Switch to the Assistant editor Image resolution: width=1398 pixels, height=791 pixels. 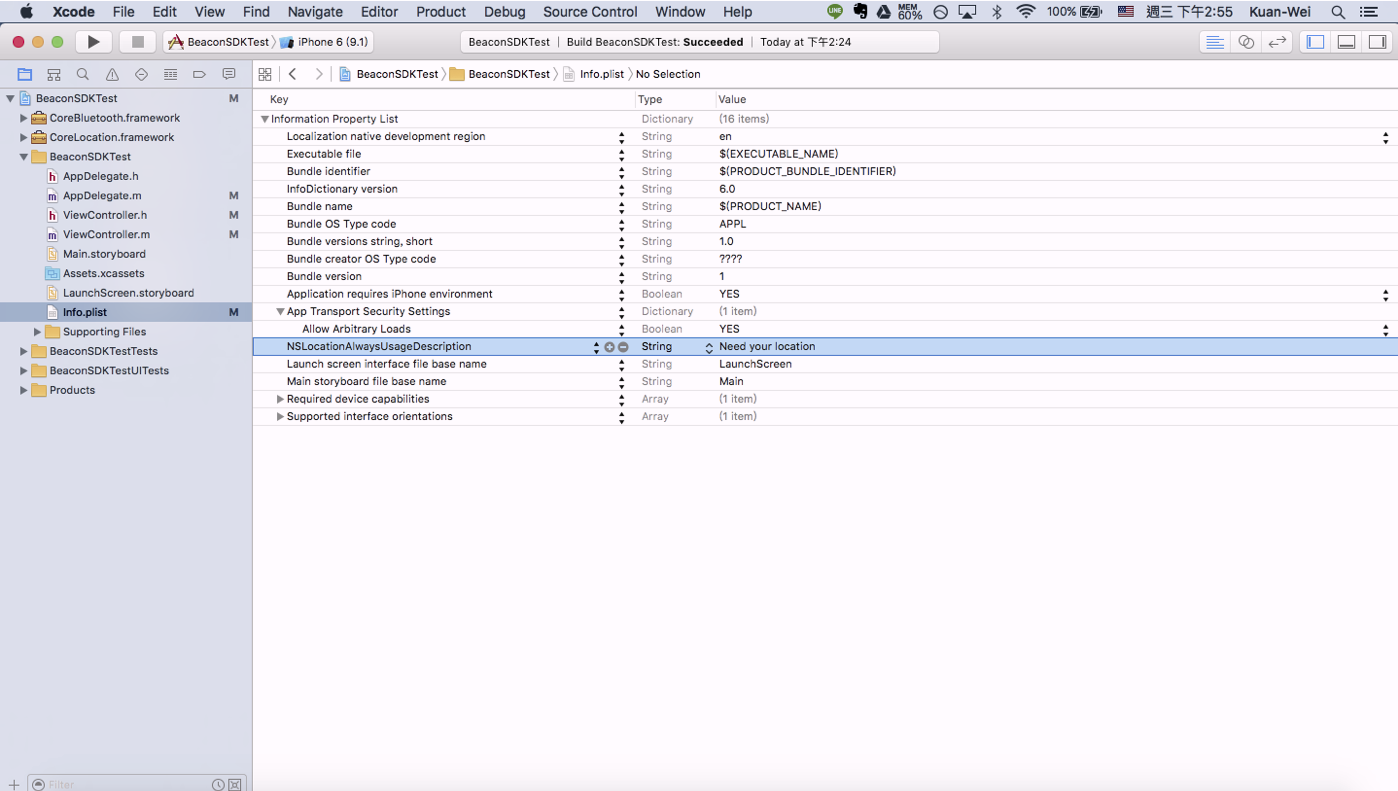[1246, 42]
